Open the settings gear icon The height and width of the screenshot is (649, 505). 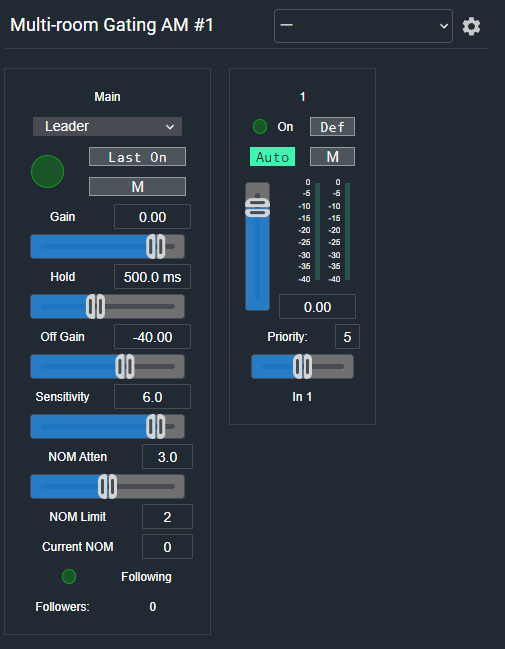(471, 26)
